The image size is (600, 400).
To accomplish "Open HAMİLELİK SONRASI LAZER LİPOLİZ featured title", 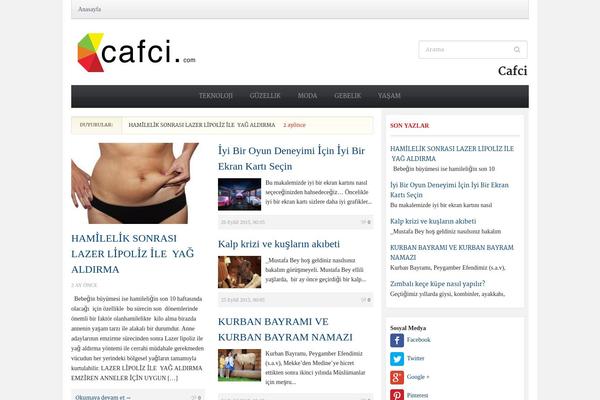I will pos(133,254).
